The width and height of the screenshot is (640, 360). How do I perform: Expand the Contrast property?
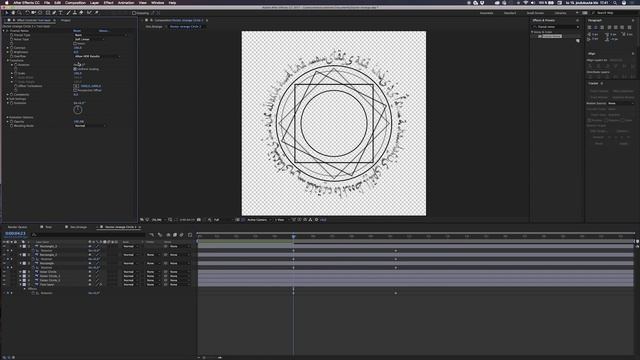pyautogui.click(x=7, y=48)
